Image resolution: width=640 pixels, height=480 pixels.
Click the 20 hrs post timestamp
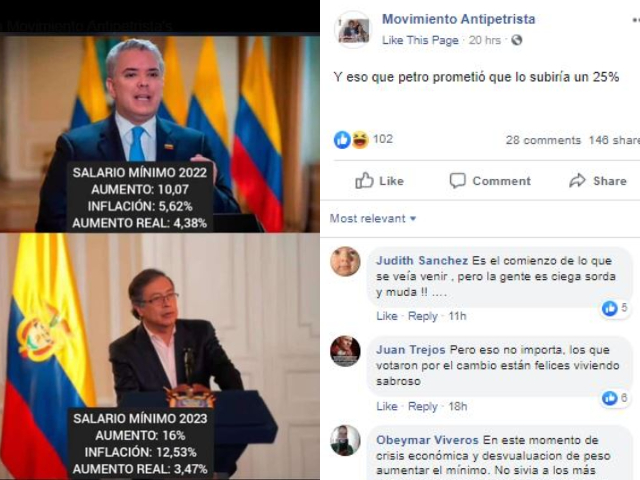point(484,40)
